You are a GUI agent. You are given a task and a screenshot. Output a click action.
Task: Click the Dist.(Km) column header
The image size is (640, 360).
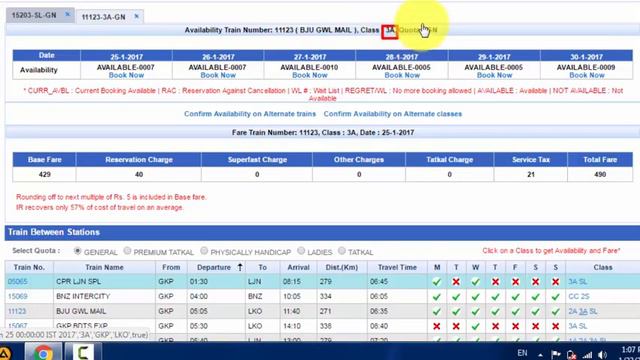click(342, 267)
